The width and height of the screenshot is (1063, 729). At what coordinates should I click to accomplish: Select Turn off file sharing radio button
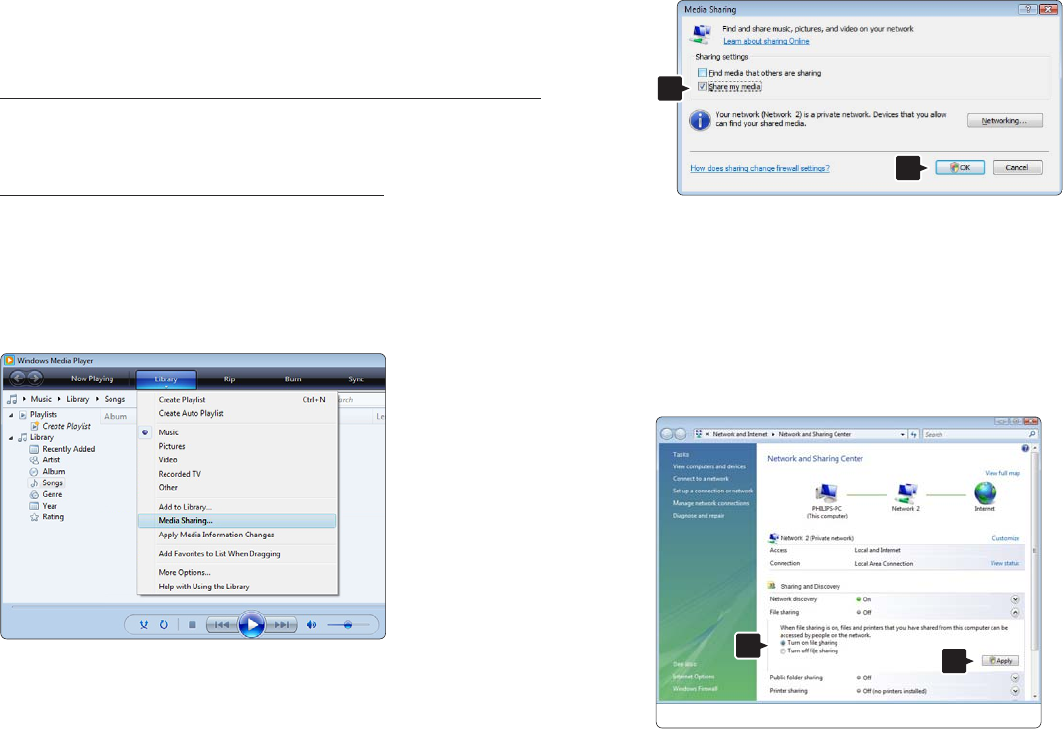point(783,651)
